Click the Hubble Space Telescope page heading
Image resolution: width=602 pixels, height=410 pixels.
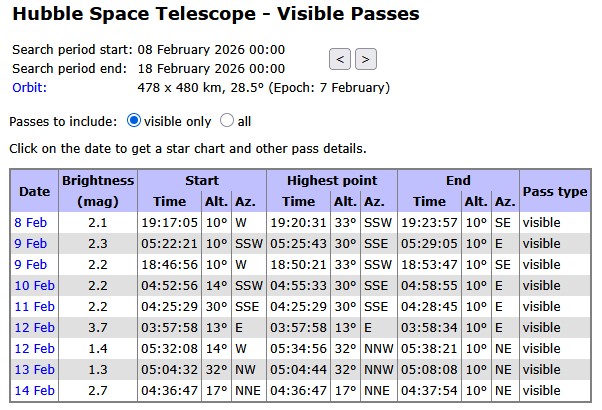(x=214, y=14)
